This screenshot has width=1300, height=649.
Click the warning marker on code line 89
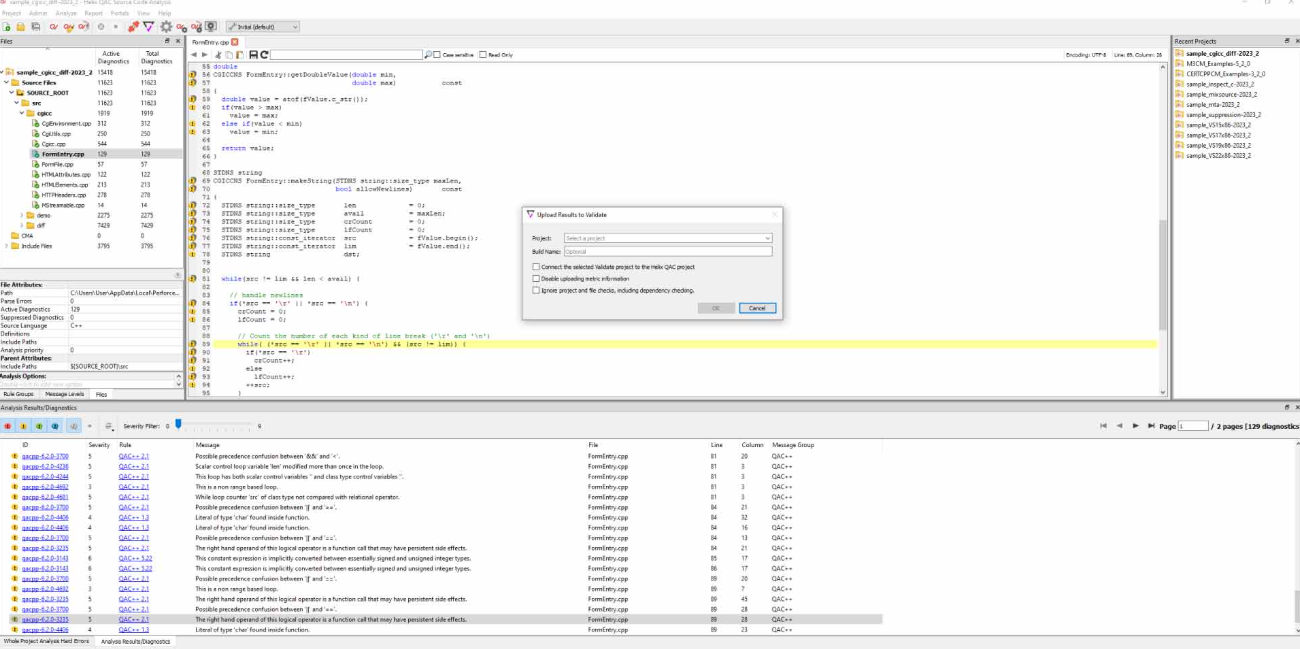(x=193, y=343)
